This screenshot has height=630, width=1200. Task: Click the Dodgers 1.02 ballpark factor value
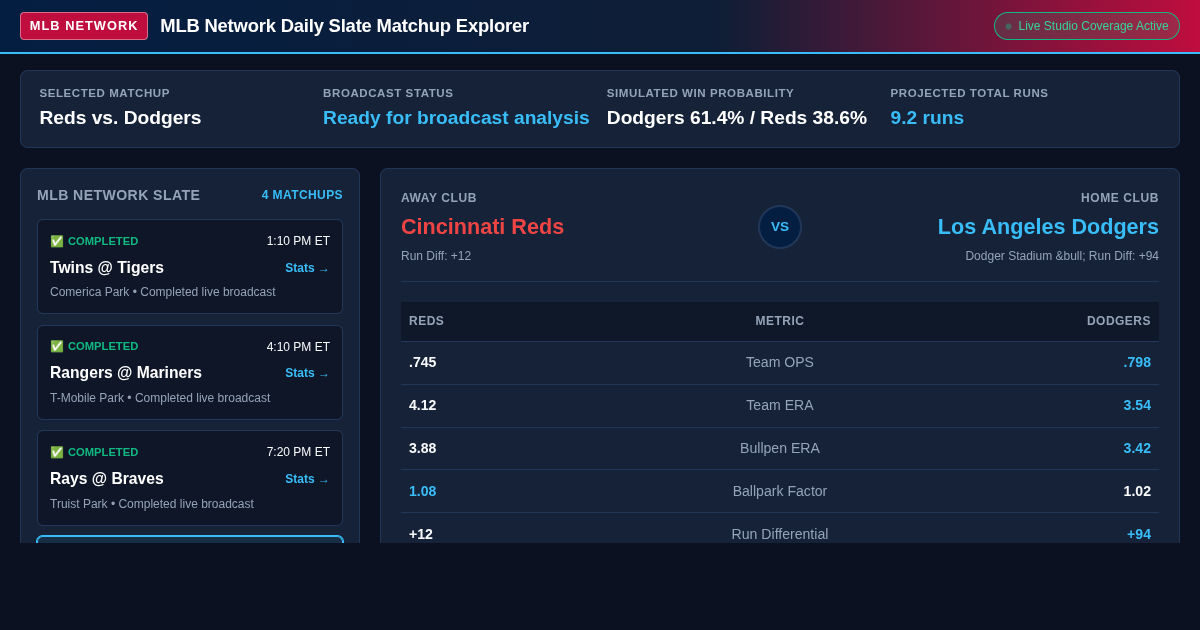[1137, 491]
